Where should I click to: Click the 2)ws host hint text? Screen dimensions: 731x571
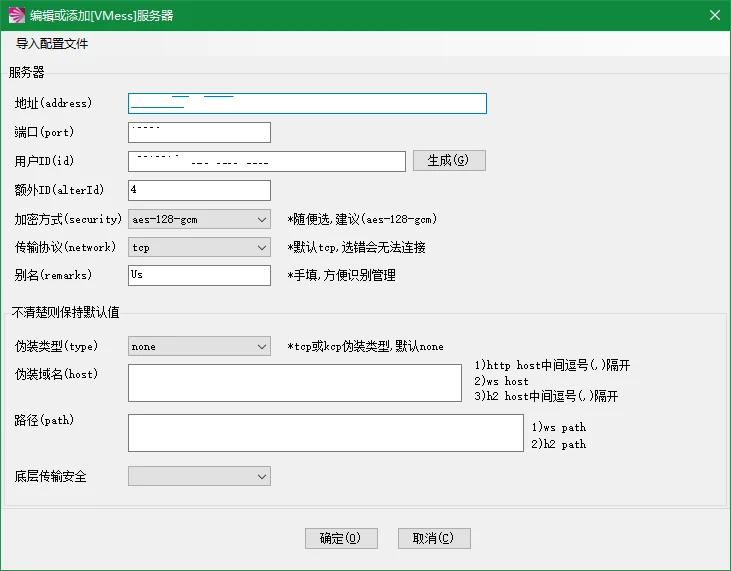tap(501, 381)
